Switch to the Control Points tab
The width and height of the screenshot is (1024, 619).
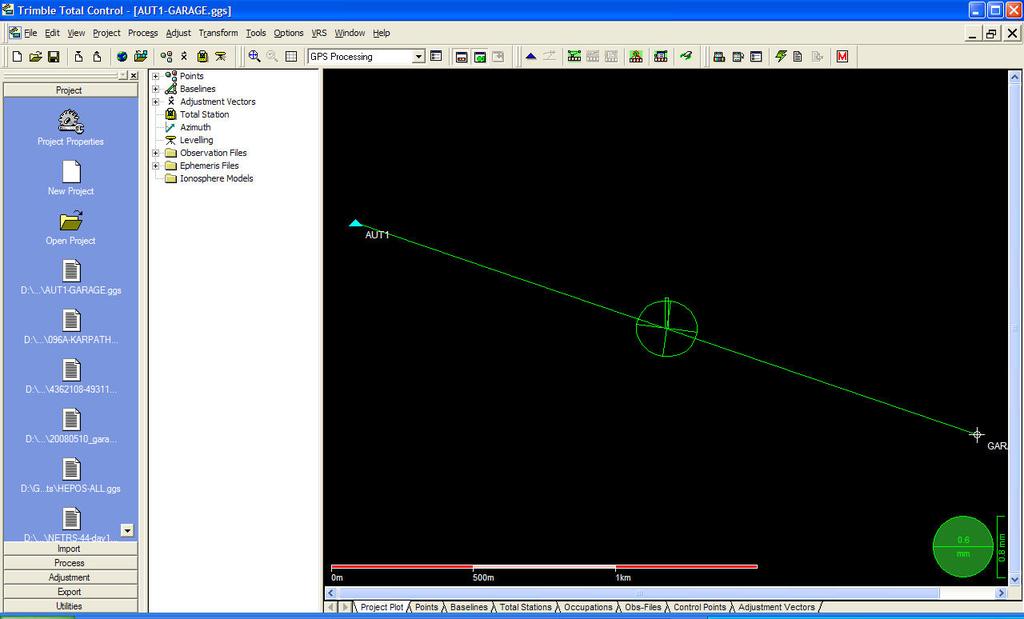[x=699, y=607]
